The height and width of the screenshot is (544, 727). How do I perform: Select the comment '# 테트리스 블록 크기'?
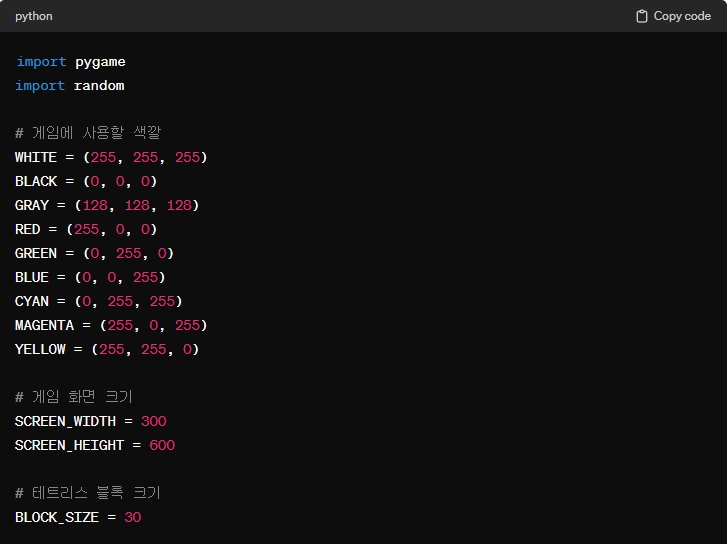coord(88,493)
